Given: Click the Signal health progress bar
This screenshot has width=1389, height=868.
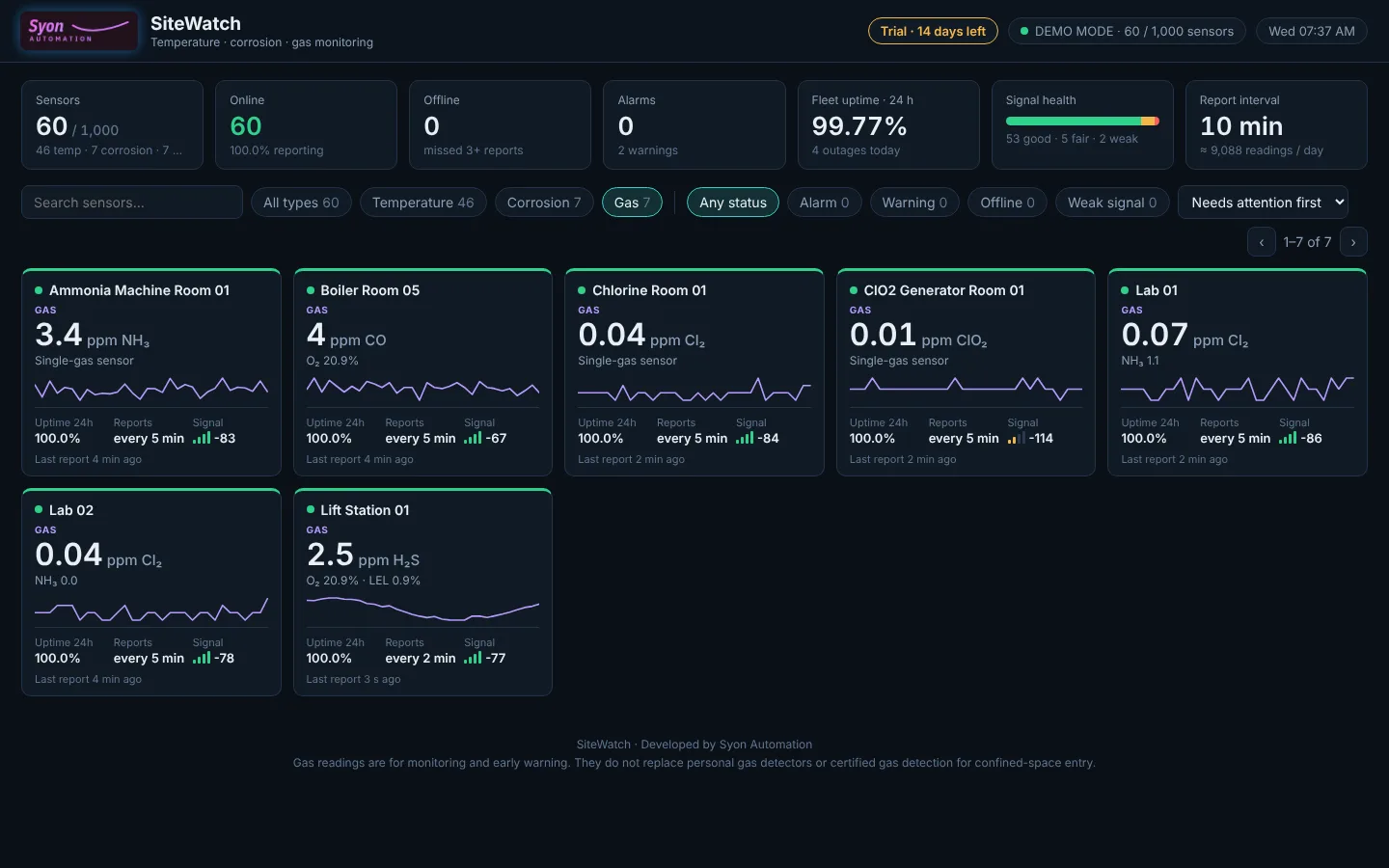Looking at the screenshot, I should point(1082,122).
